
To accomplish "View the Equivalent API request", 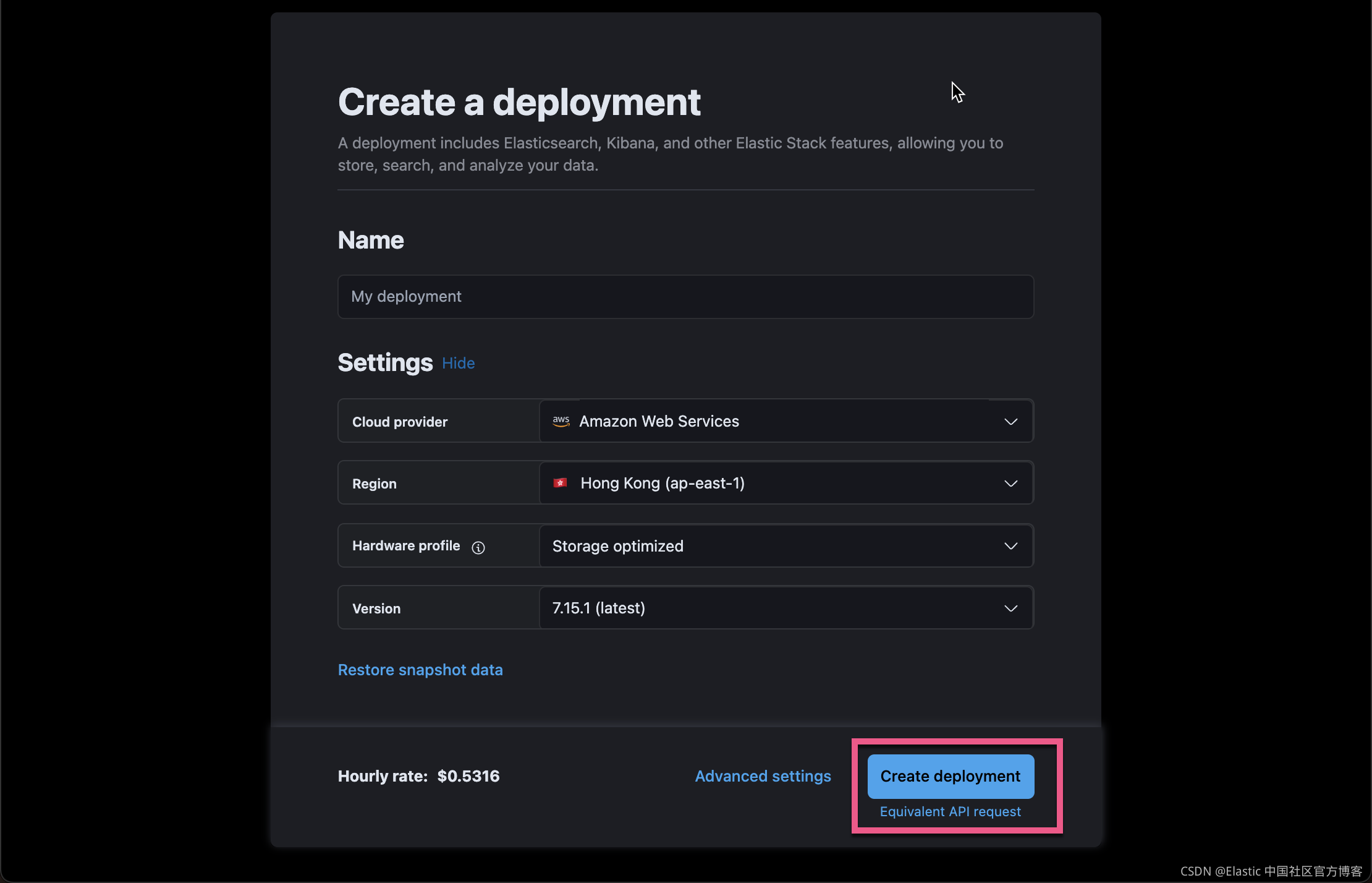I will click(x=951, y=812).
